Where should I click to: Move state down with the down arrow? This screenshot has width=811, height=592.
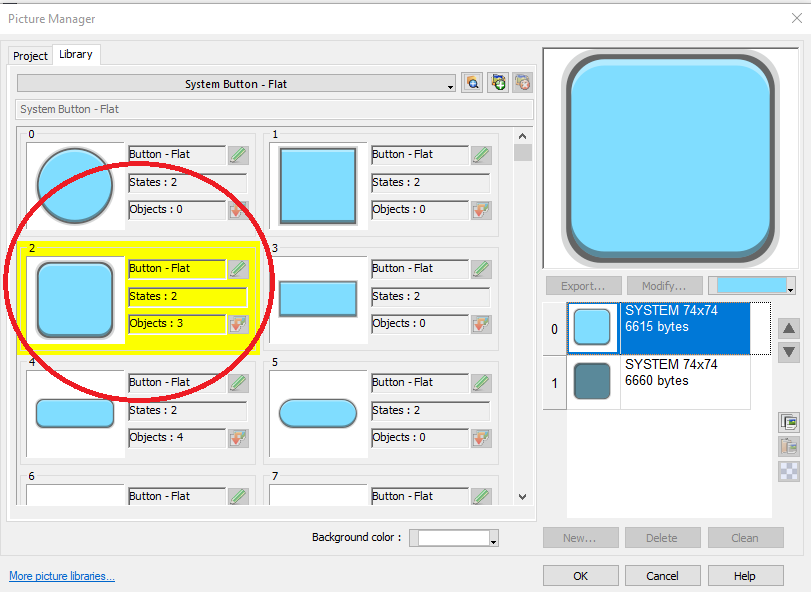pyautogui.click(x=789, y=352)
